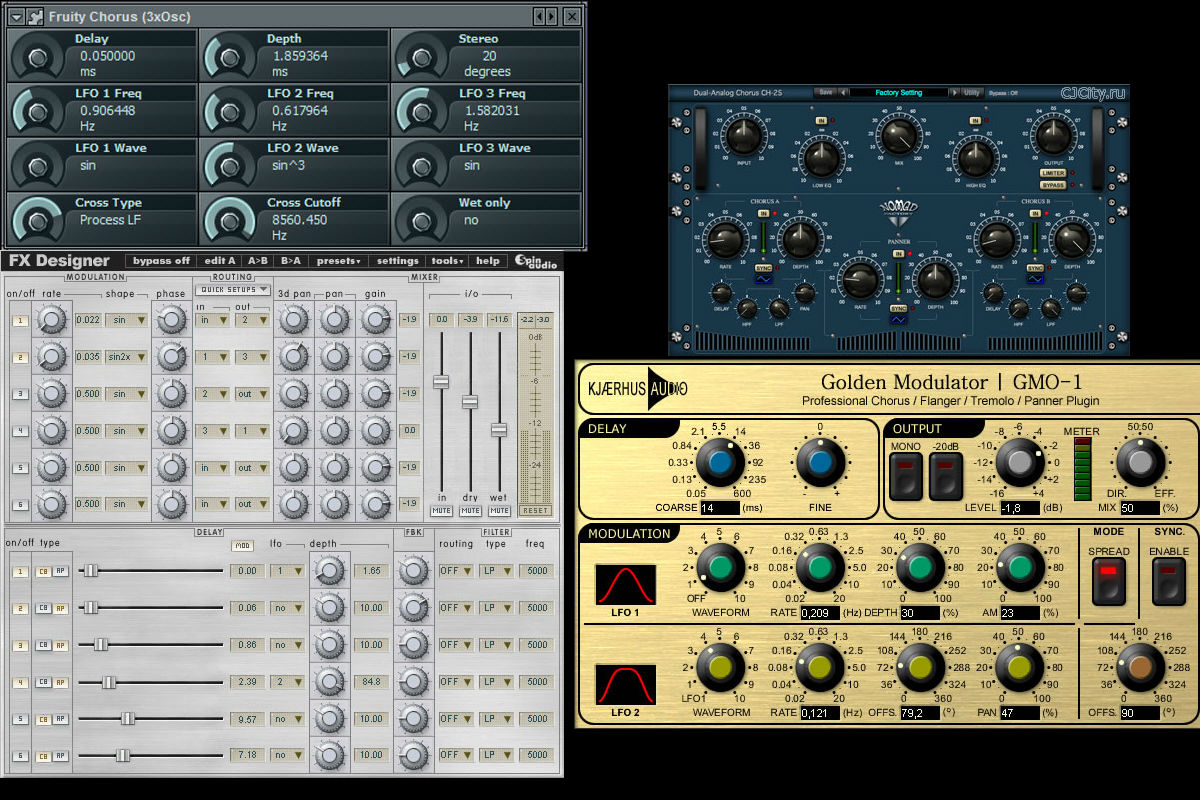The image size is (1200, 800).
Task: Toggle modulation row 4 on/off in FX Designer
Action: (x=19, y=431)
